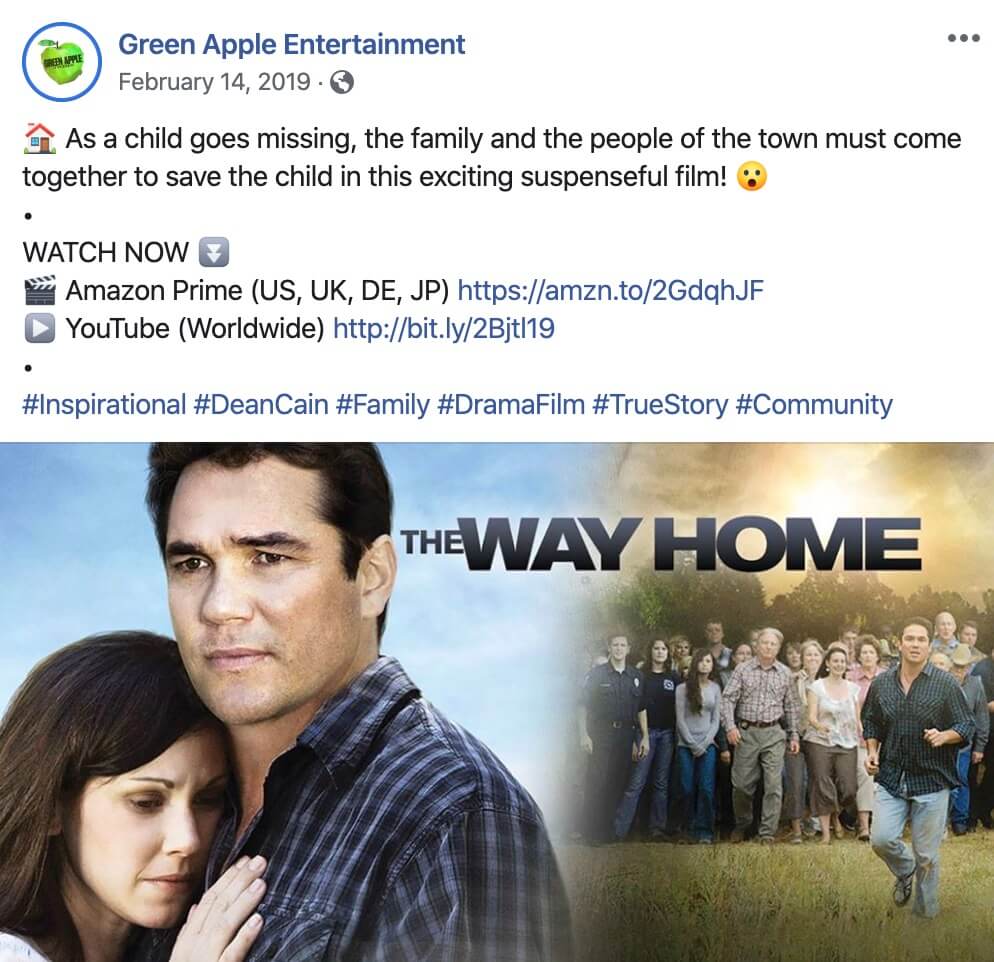Image resolution: width=994 pixels, height=962 pixels.
Task: Open the #Community hashtag
Action: pyautogui.click(x=814, y=404)
